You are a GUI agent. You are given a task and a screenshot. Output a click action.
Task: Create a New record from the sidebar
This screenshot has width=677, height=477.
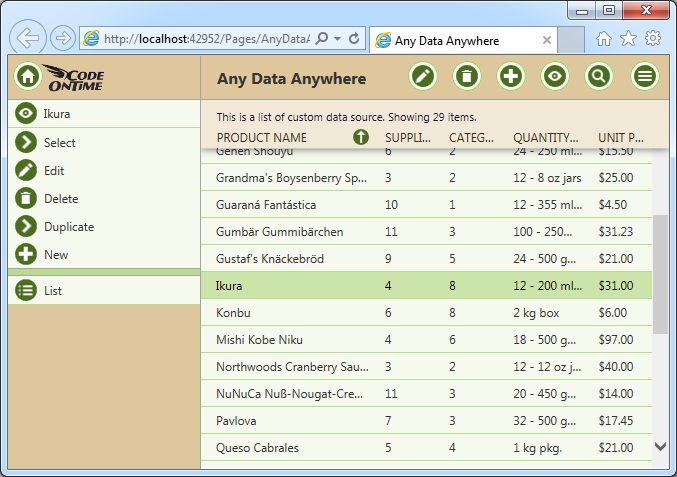56,255
